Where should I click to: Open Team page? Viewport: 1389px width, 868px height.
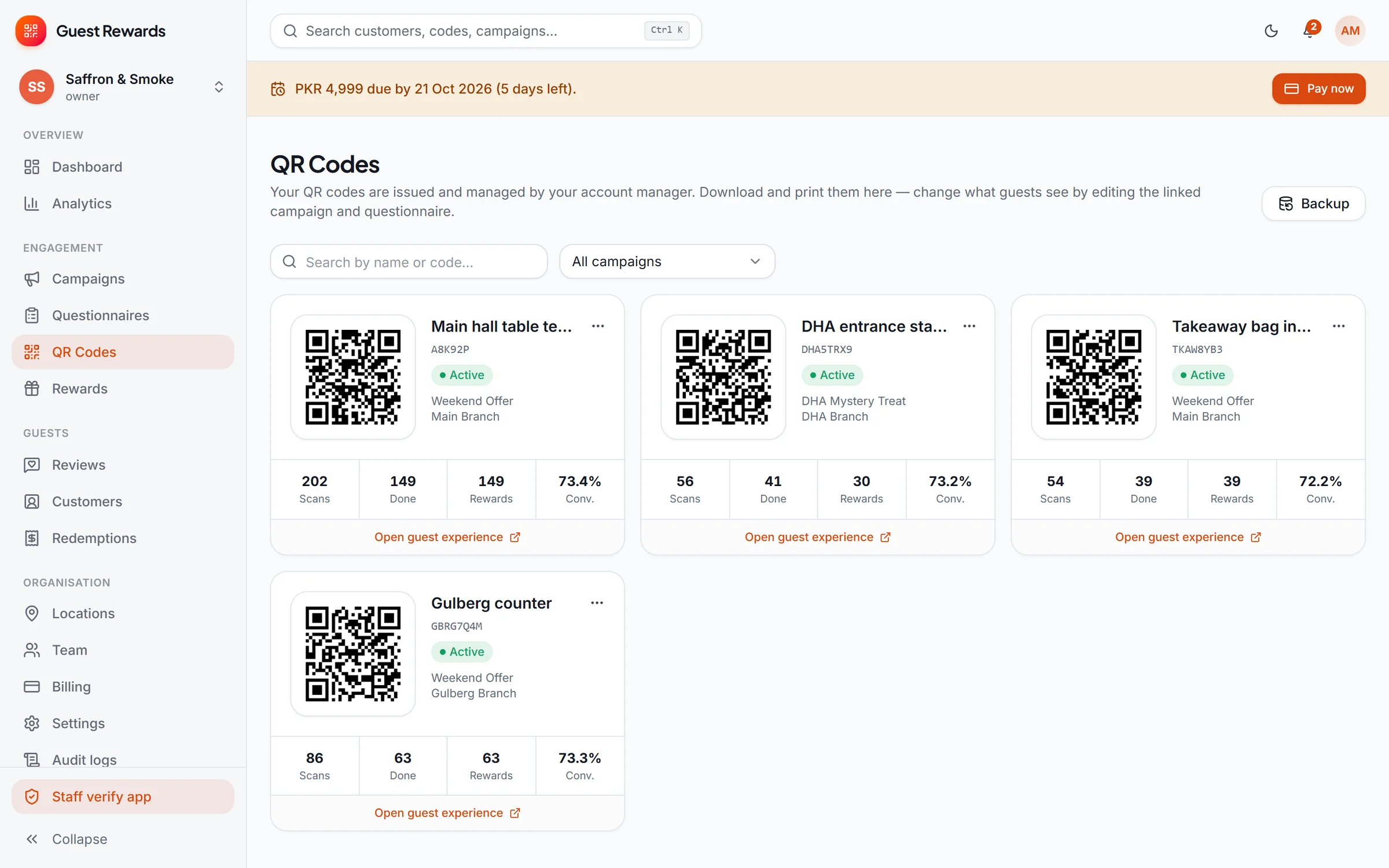[x=123, y=650]
